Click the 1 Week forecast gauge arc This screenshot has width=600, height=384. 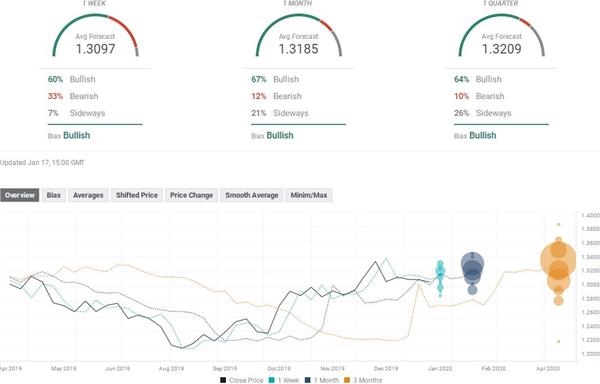(95, 35)
